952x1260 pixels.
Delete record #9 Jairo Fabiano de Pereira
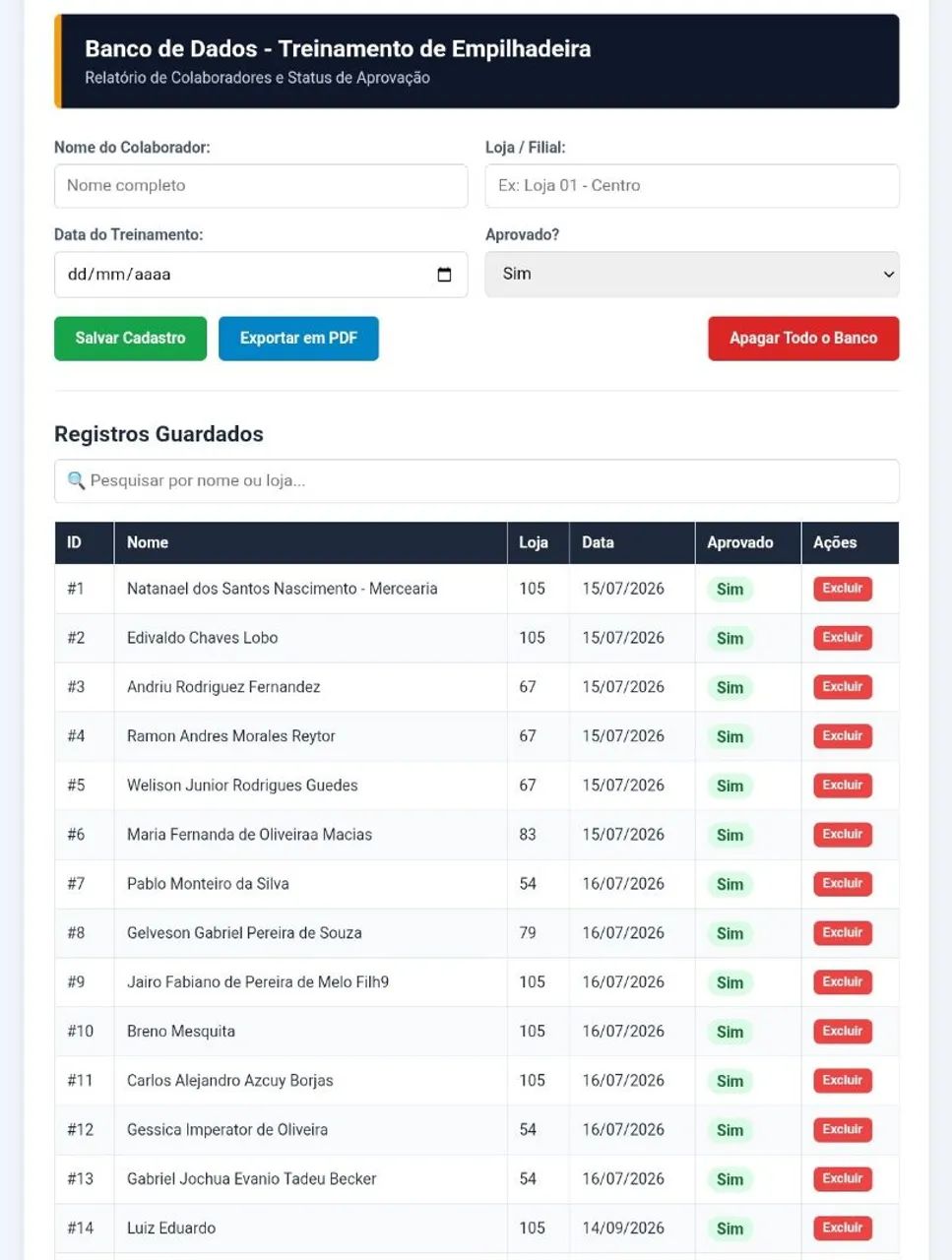tap(843, 982)
